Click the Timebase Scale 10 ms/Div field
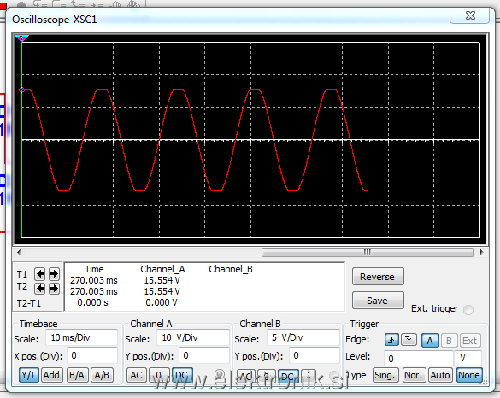Viewport: 500px width, 398px height. [x=81, y=338]
